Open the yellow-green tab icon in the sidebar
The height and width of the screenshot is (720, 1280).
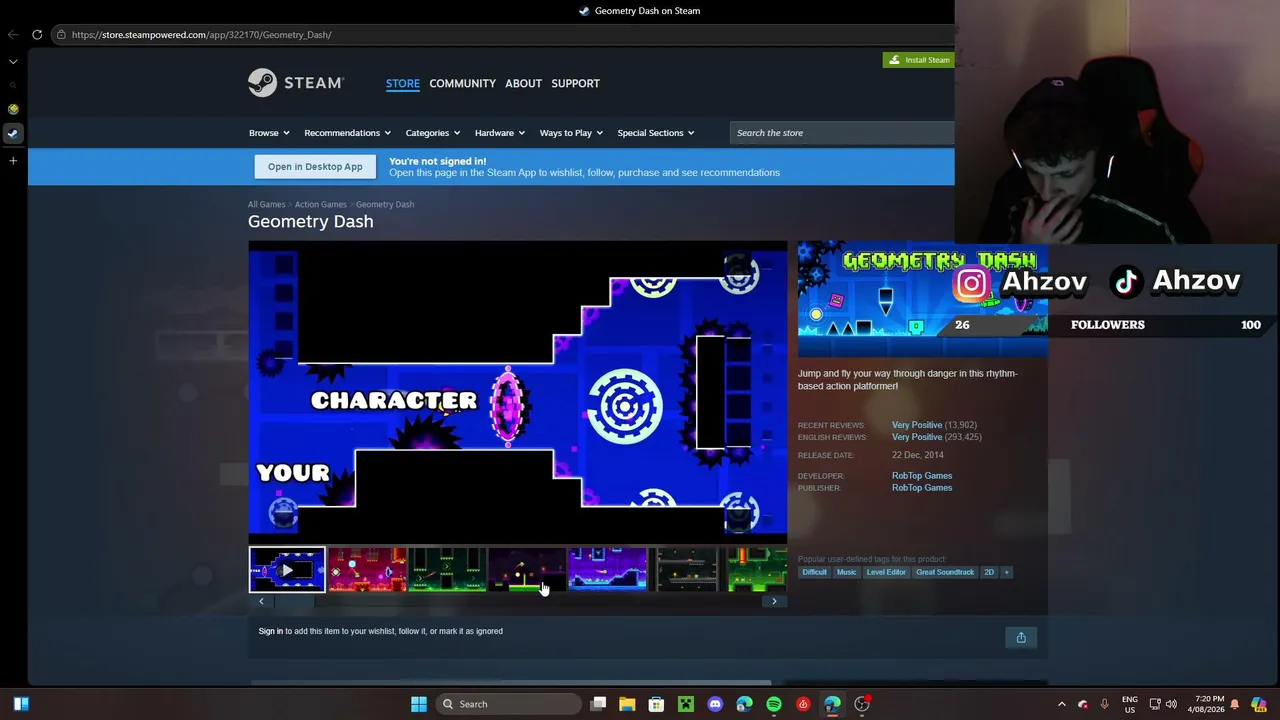click(13, 109)
